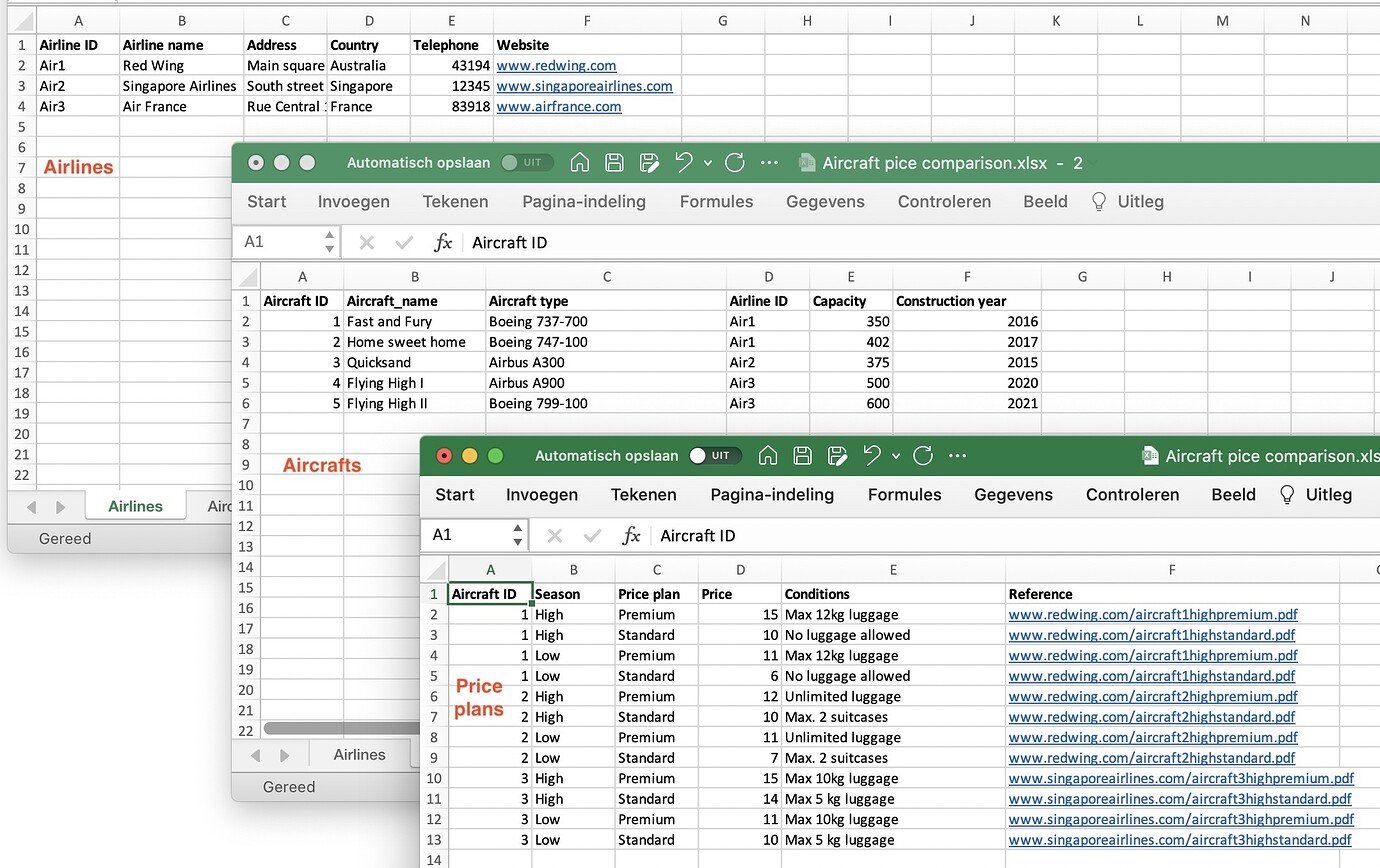The image size is (1380, 868).
Task: Click the Save As pencil icon in the front window
Action: point(837,456)
